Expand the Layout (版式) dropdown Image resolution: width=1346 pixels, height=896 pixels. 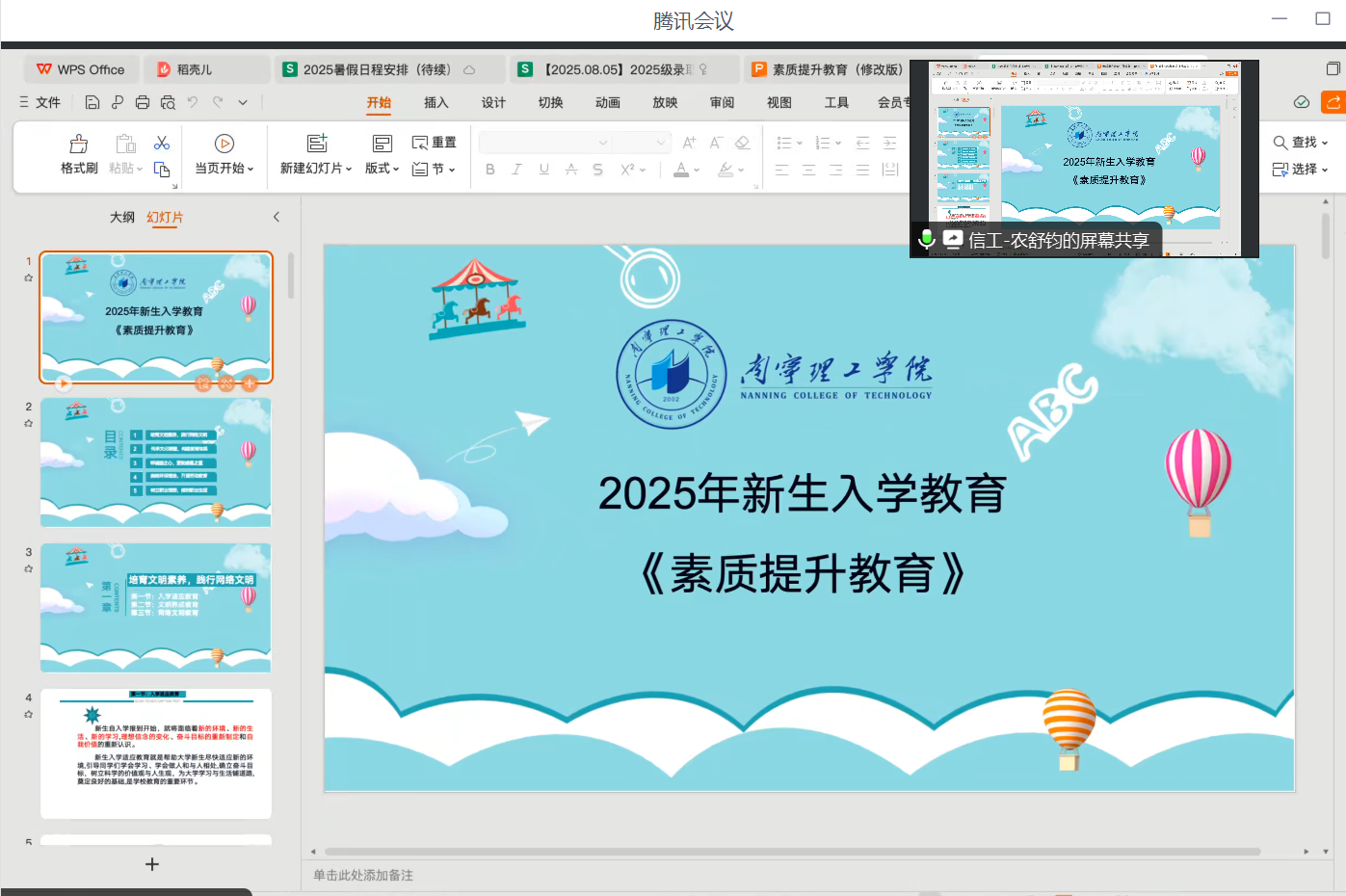[383, 169]
